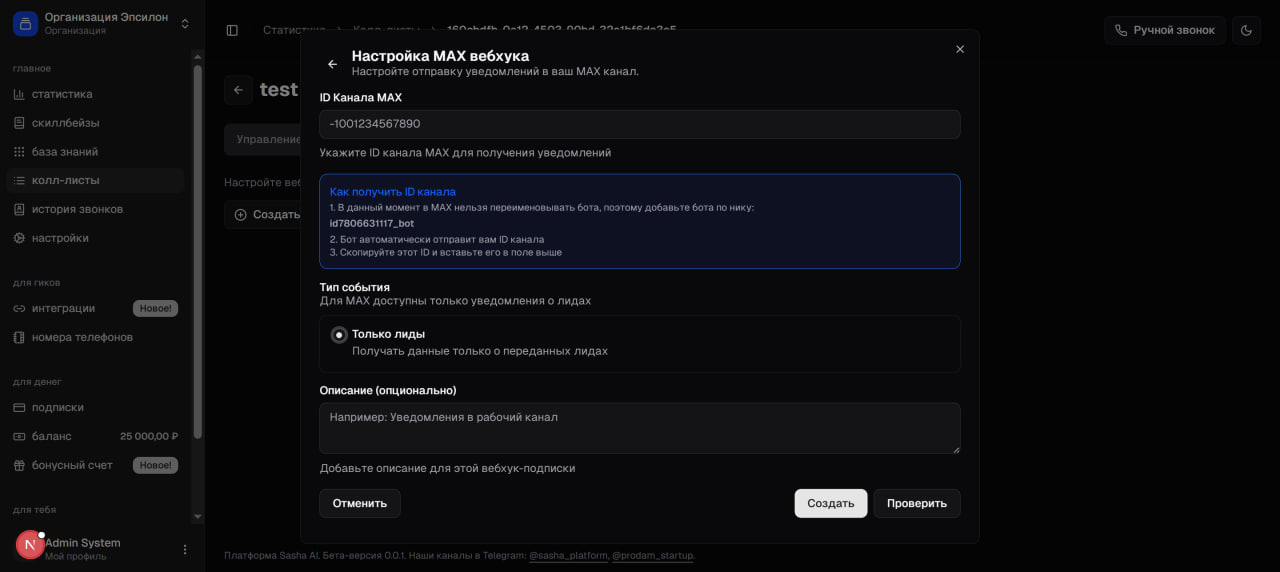
Task: Select the Только лиды radio option
Action: (339, 335)
